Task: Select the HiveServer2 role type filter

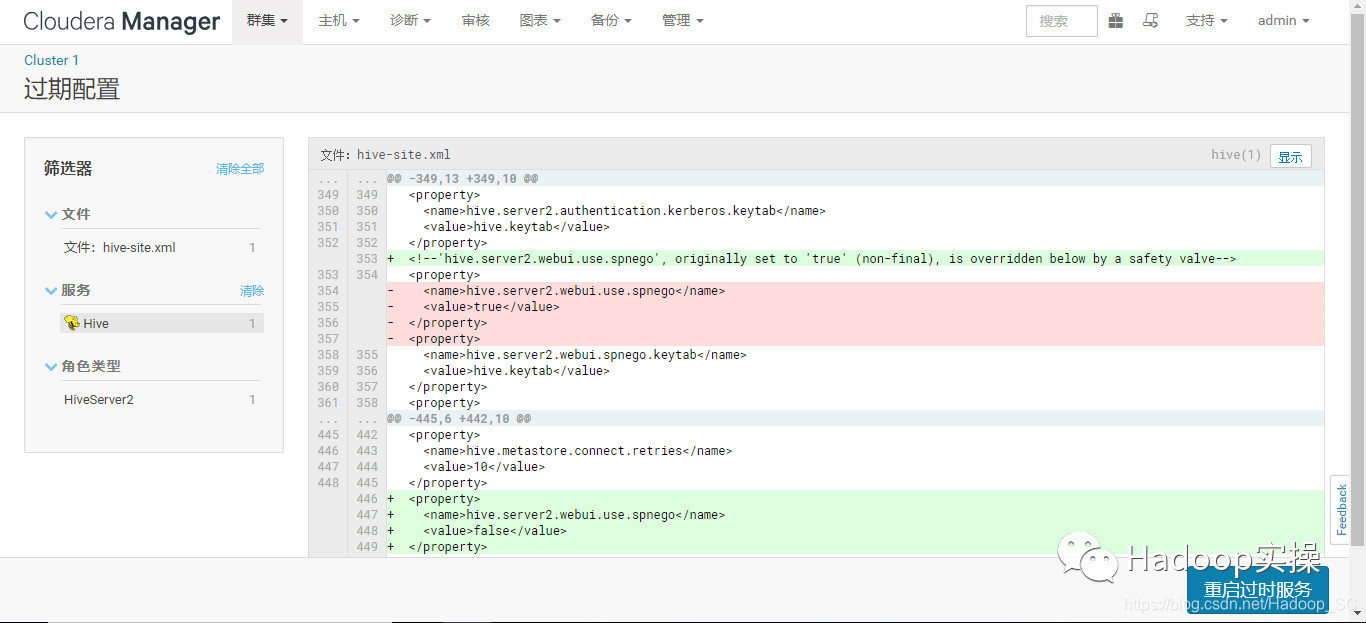Action: (x=161, y=399)
